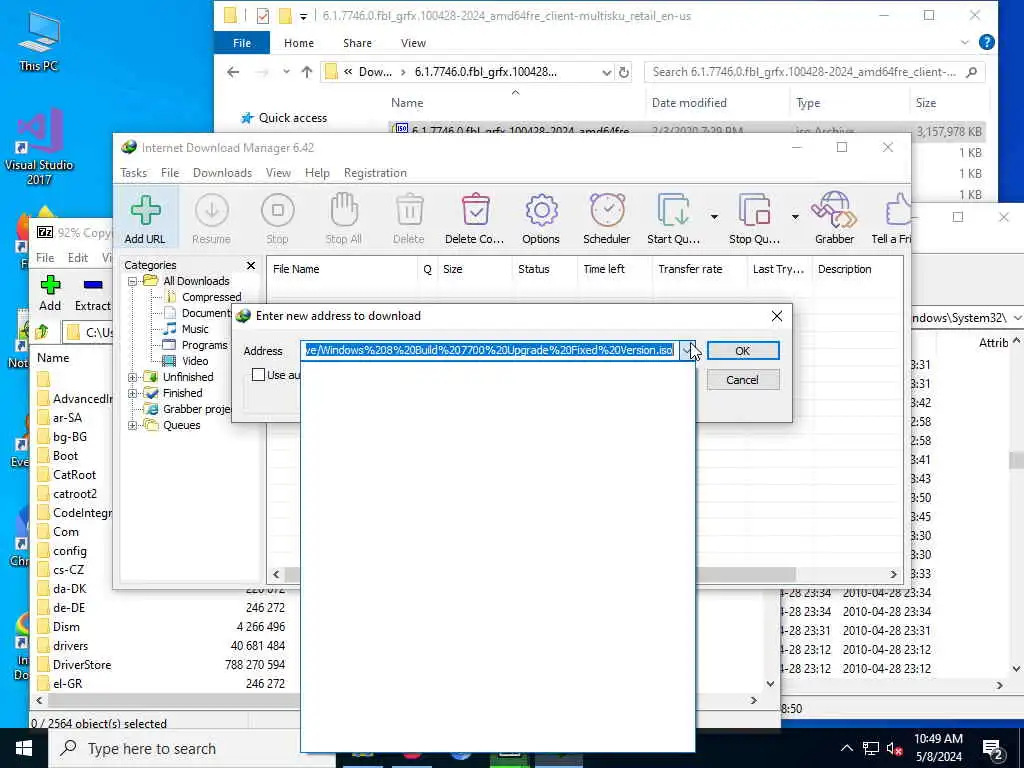Click Explorer Back arrow

233,72
